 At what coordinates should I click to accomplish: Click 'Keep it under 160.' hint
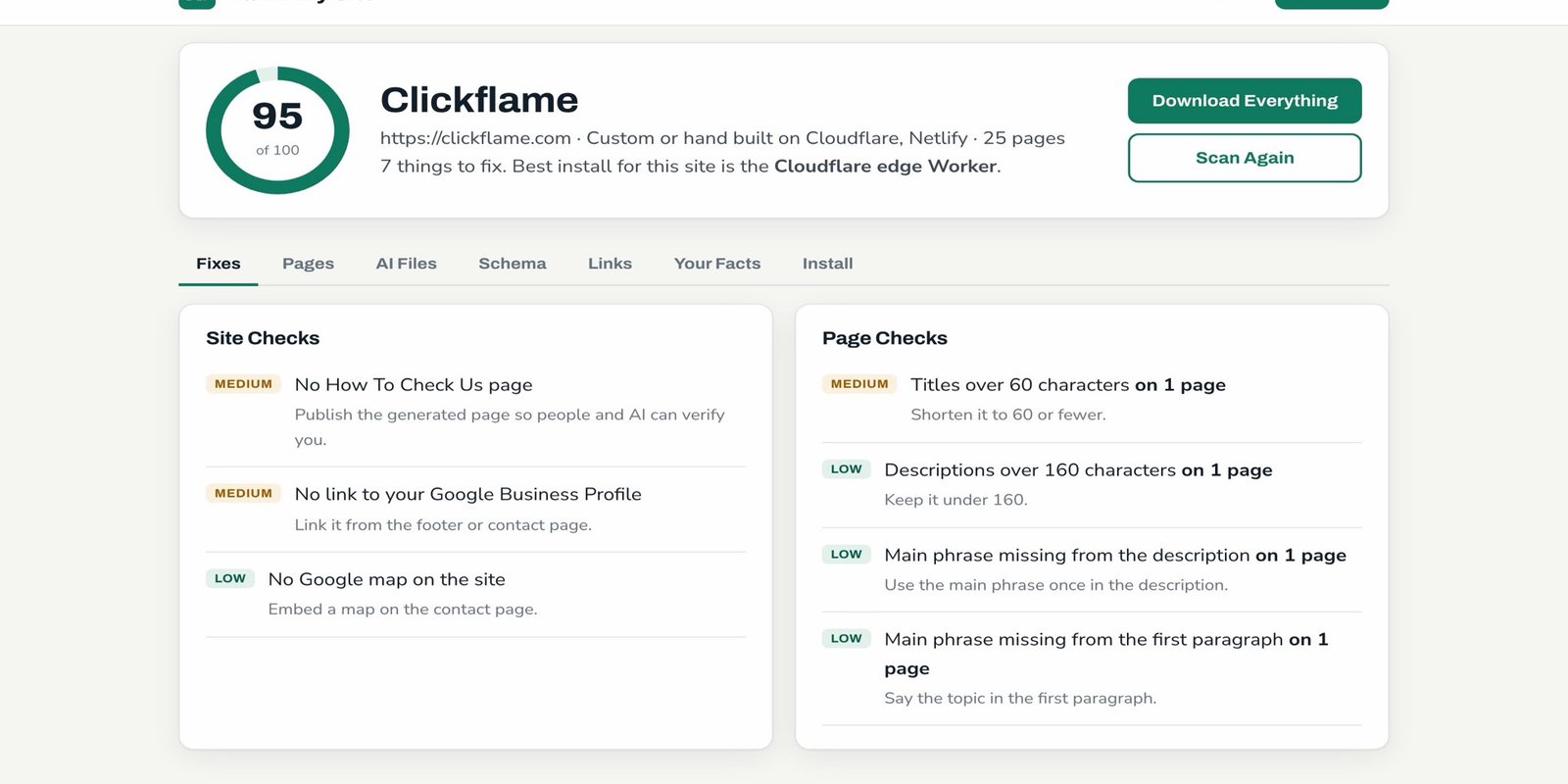click(955, 500)
